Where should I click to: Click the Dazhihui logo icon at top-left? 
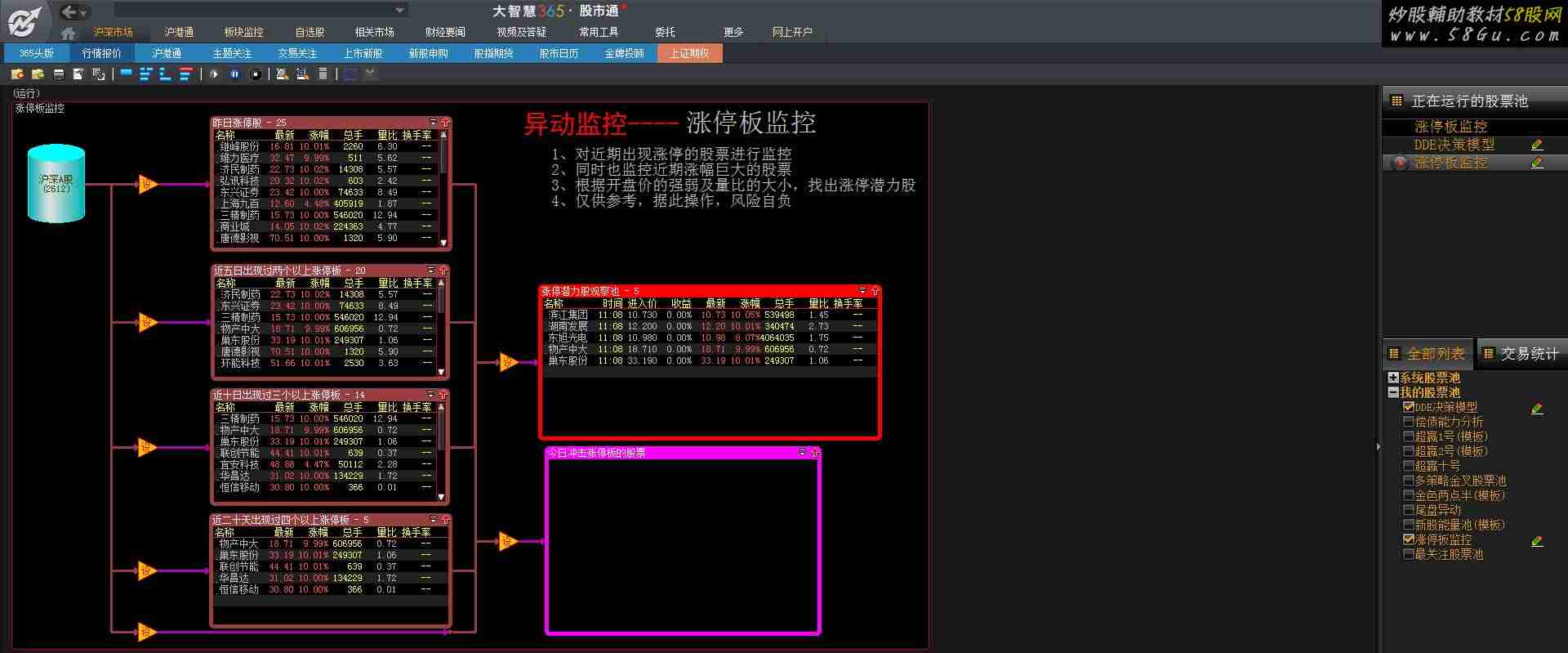click(x=24, y=21)
